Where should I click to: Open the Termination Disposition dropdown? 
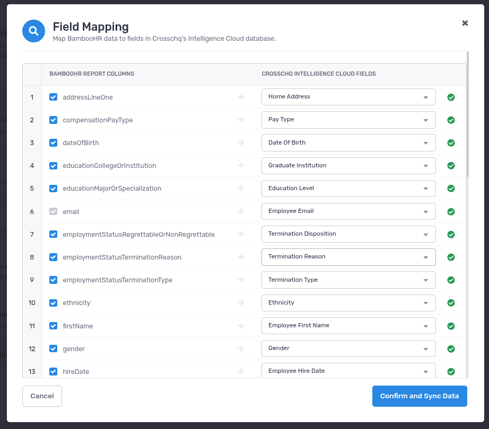(348, 234)
